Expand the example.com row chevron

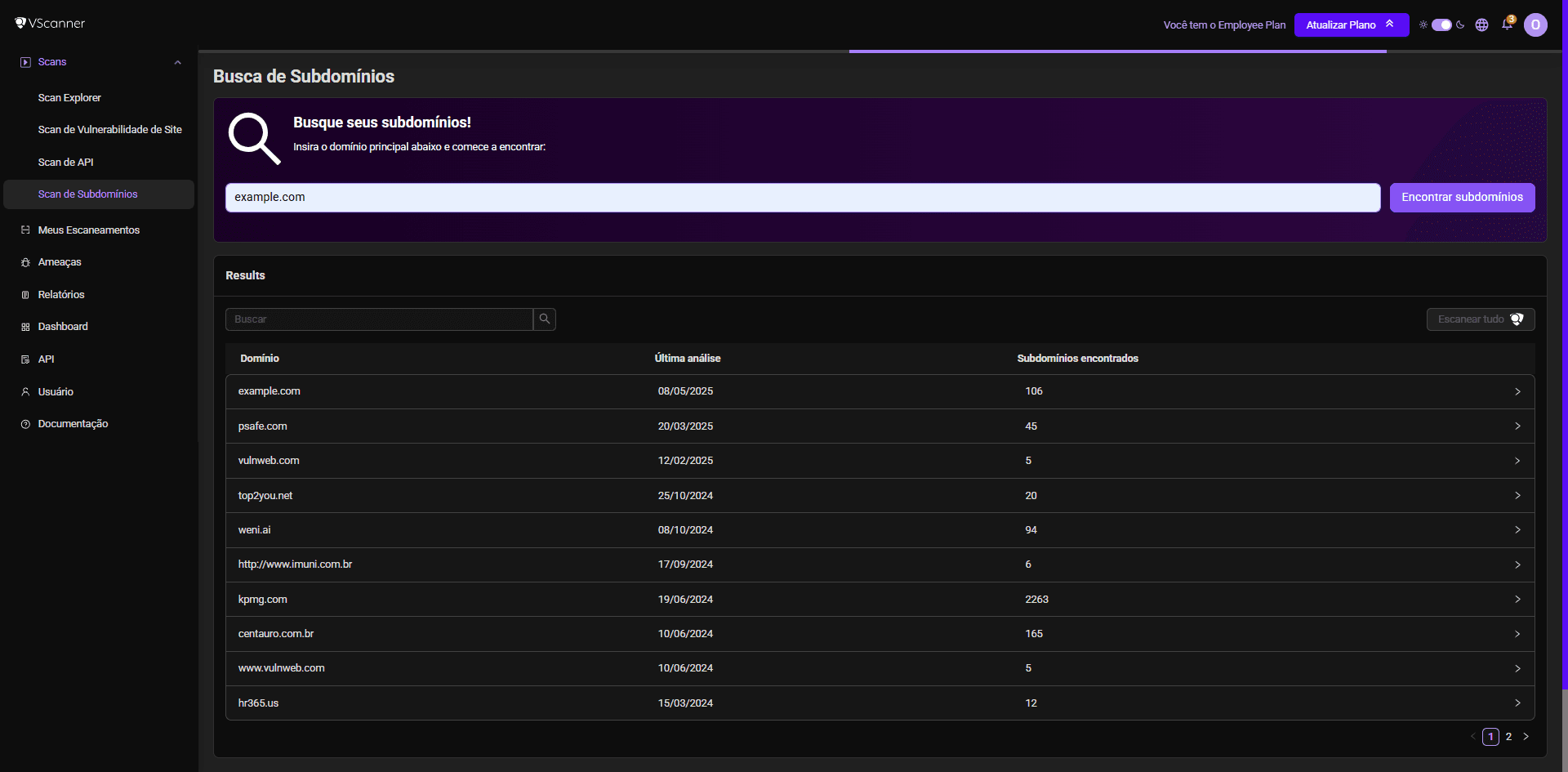coord(1517,391)
